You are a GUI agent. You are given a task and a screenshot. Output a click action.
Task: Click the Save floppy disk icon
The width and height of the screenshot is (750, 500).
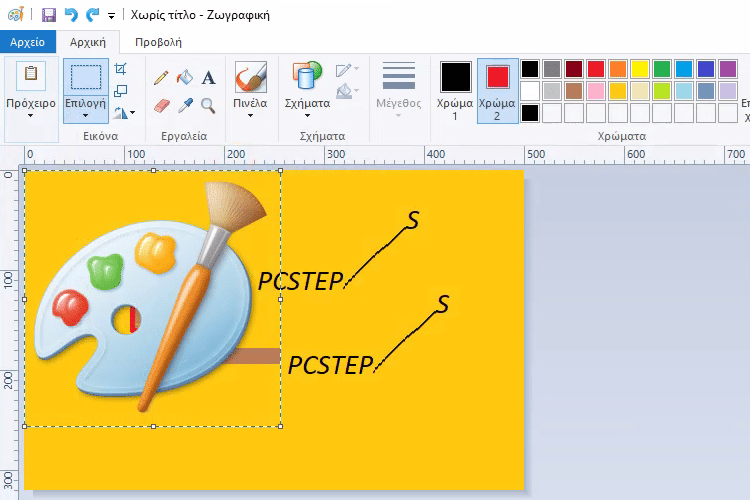pyautogui.click(x=48, y=15)
